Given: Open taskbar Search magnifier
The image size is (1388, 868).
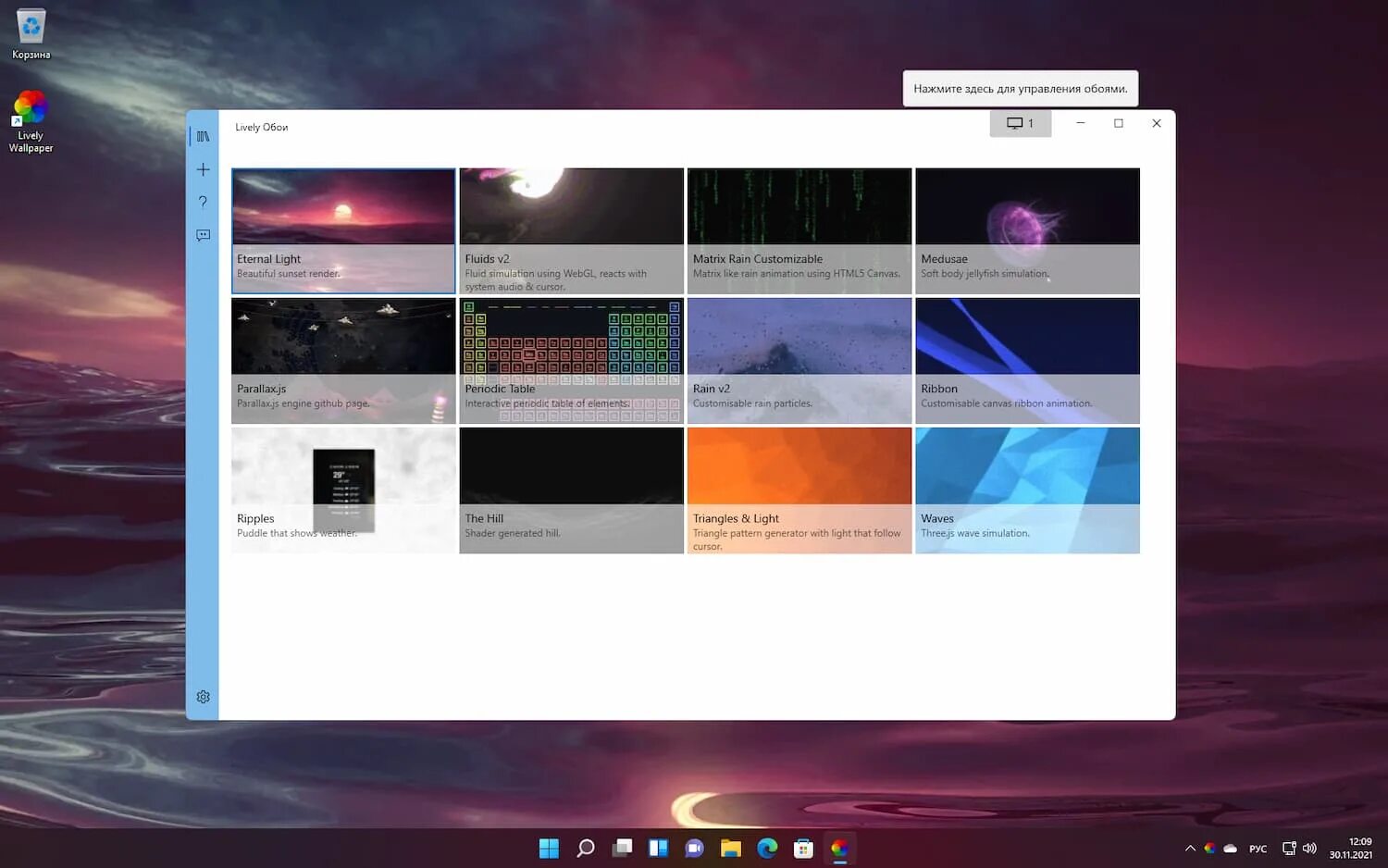Looking at the screenshot, I should (585, 849).
